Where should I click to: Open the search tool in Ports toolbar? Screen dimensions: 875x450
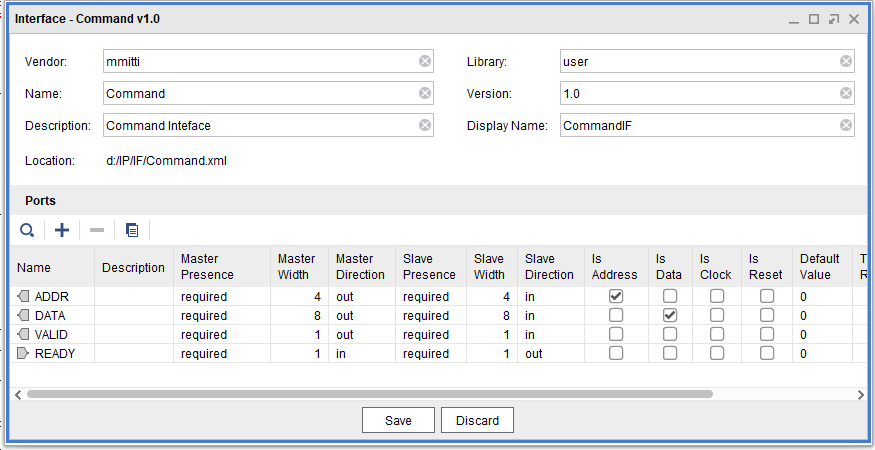tap(27, 230)
